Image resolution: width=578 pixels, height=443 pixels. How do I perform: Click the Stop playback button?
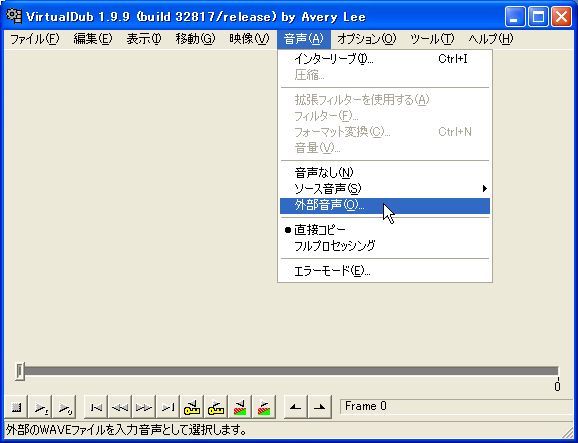click(x=16, y=407)
